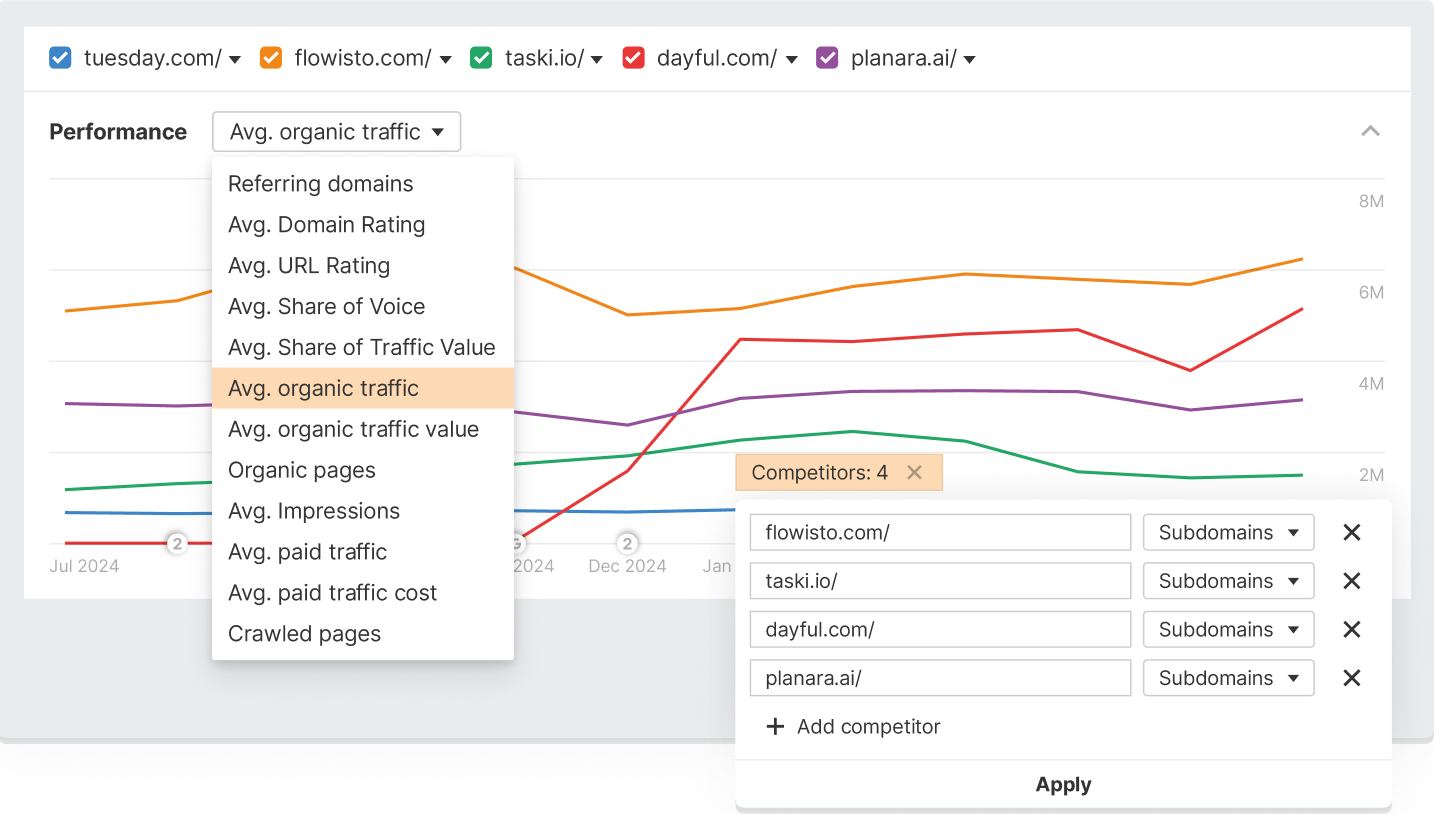Clear the Competitors: 4 filter chip
This screenshot has width=1436, height=814.
click(x=914, y=473)
